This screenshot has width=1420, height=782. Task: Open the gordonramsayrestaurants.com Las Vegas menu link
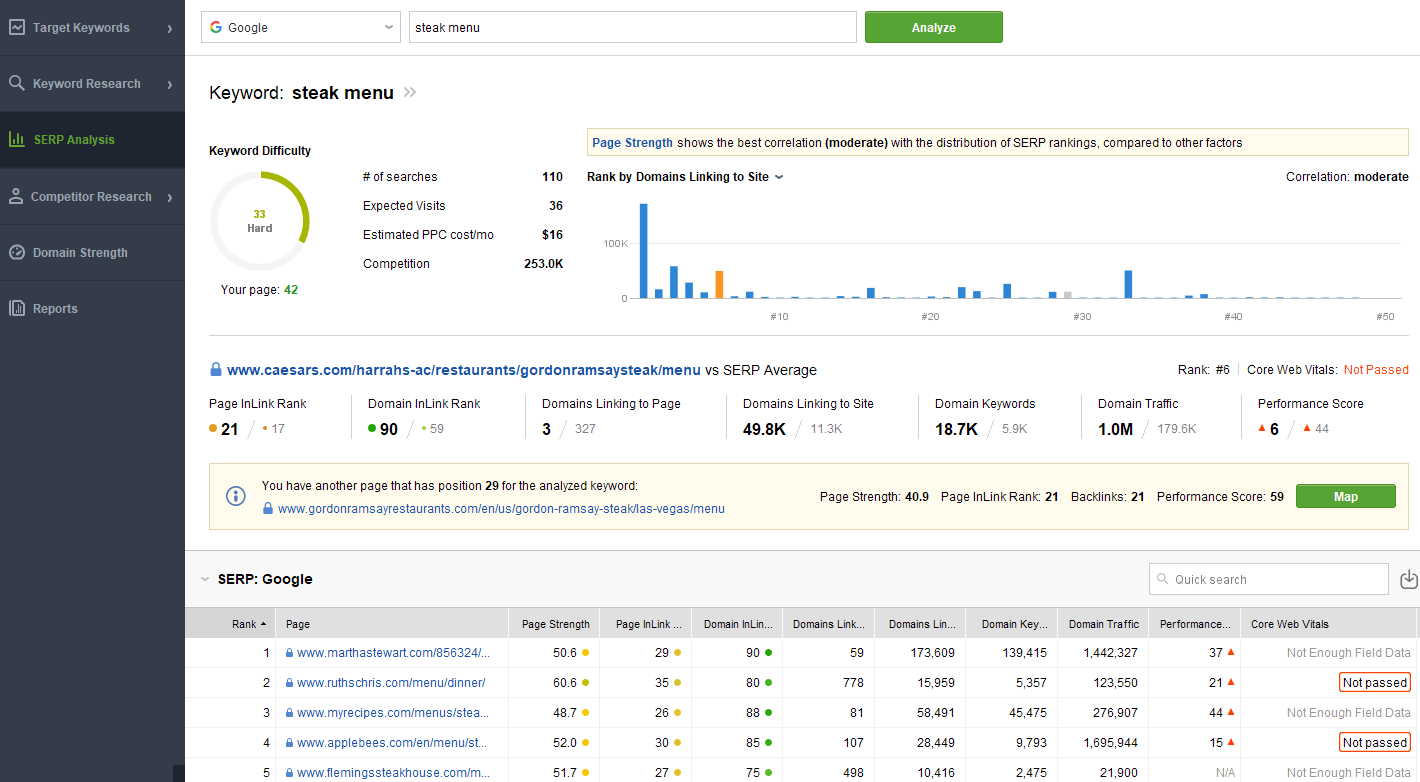(501, 509)
